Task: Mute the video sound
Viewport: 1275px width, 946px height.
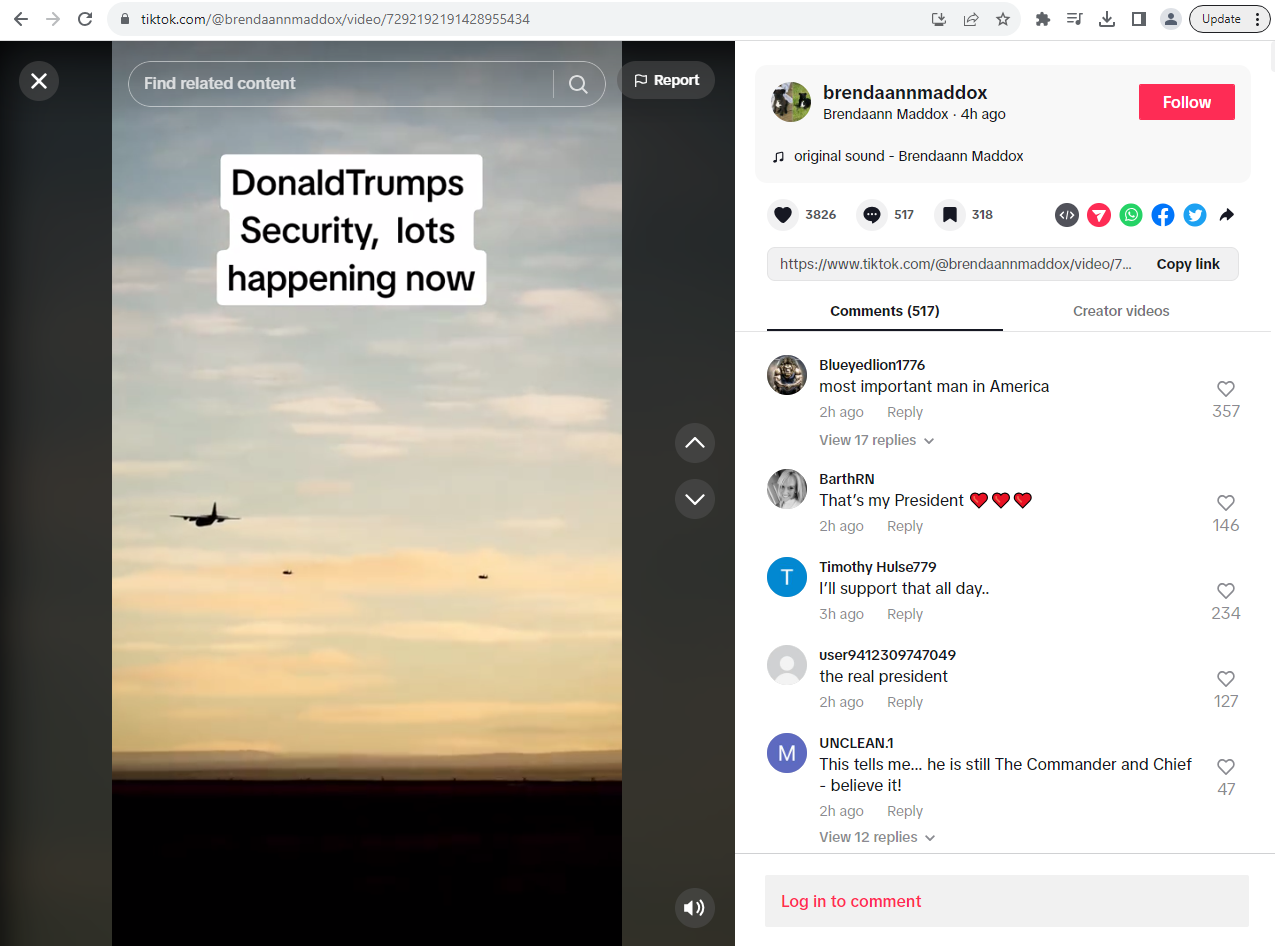Action: [695, 908]
